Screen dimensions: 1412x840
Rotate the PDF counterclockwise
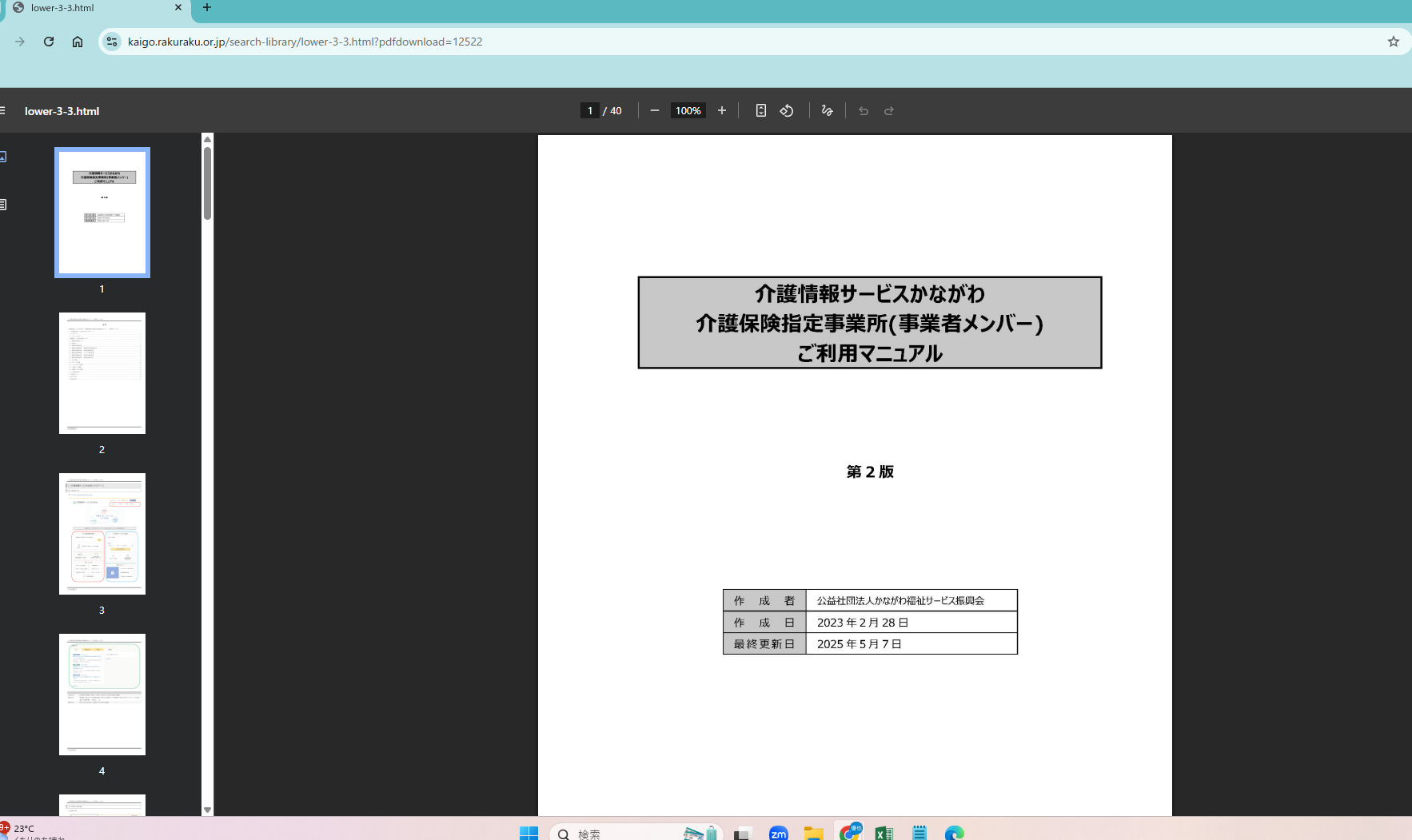(787, 111)
